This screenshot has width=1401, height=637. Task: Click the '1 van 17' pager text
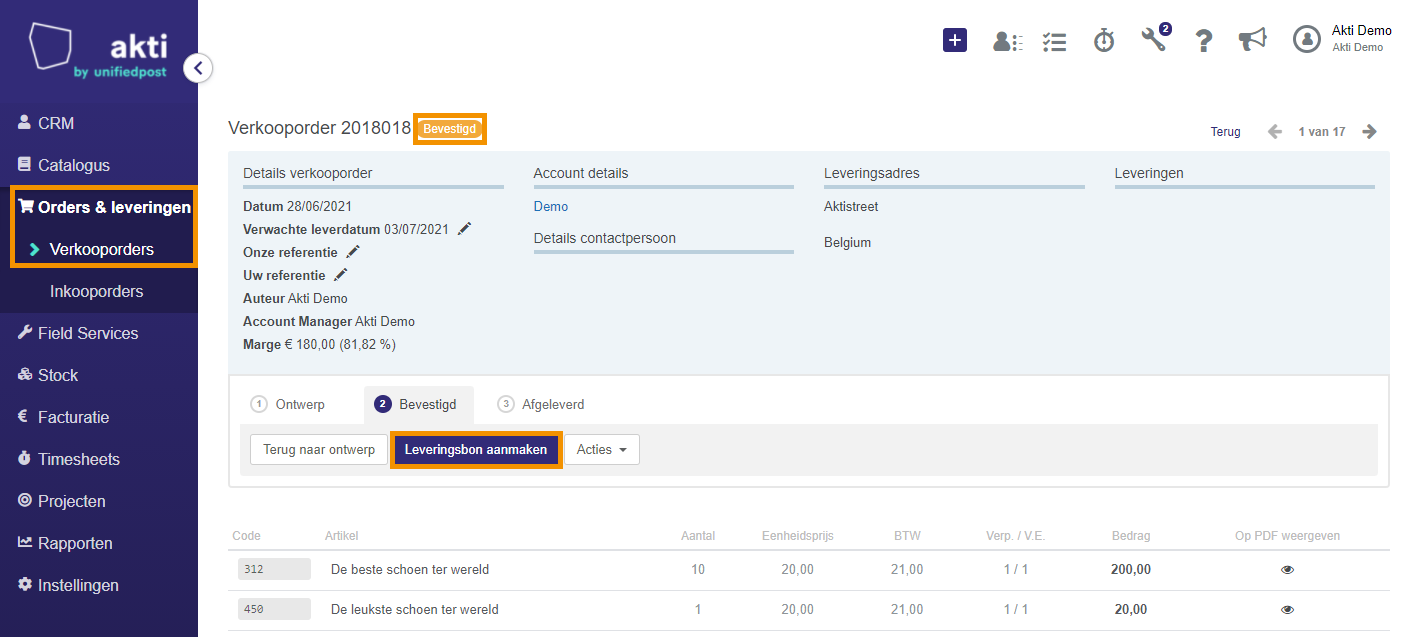coord(1322,132)
